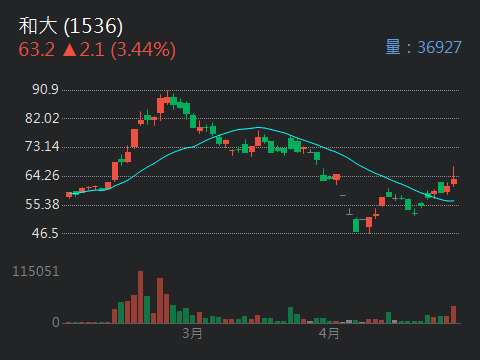Click the stock title 和大 (1536)
The height and width of the screenshot is (360, 480).
pyautogui.click(x=71, y=26)
